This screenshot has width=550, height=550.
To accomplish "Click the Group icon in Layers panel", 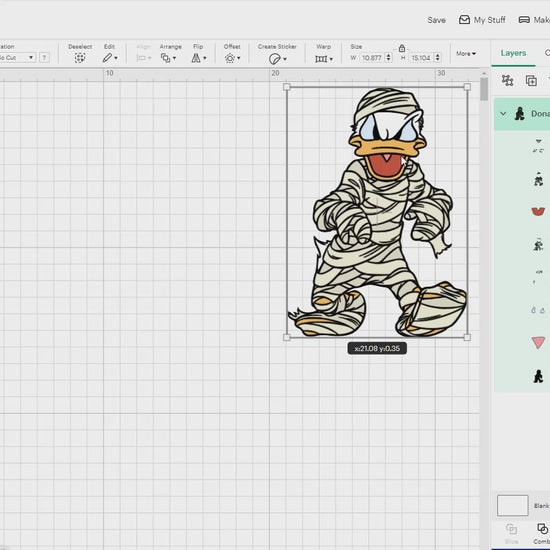I will (507, 80).
